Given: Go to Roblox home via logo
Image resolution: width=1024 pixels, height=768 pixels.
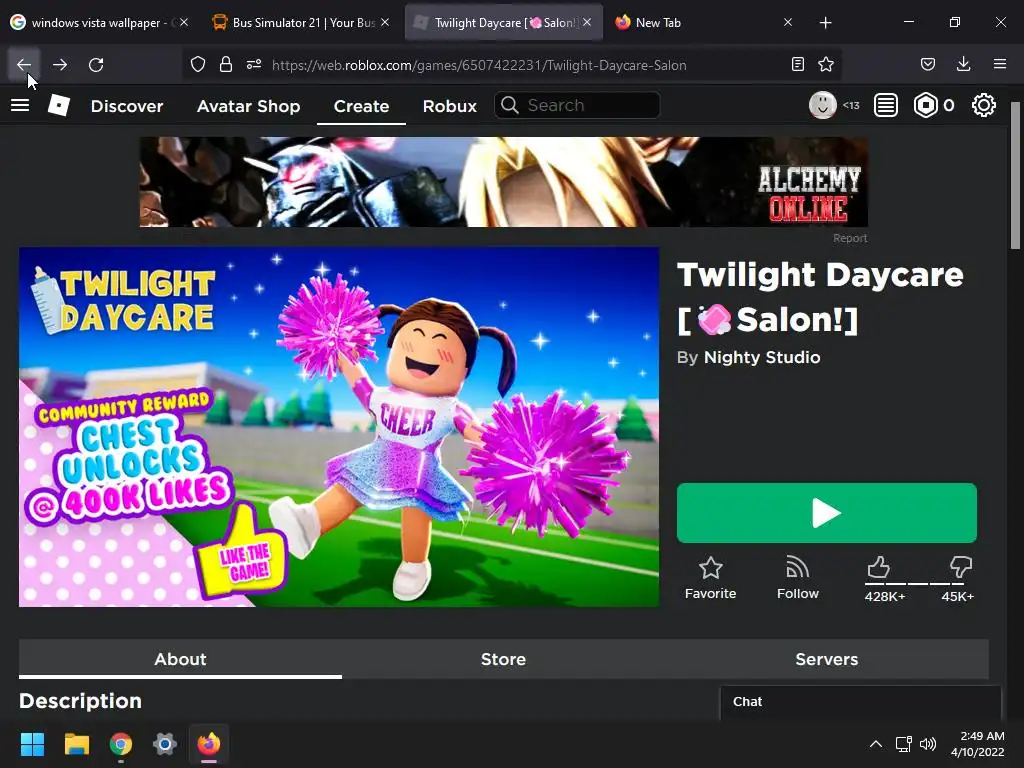Looking at the screenshot, I should pyautogui.click(x=59, y=105).
